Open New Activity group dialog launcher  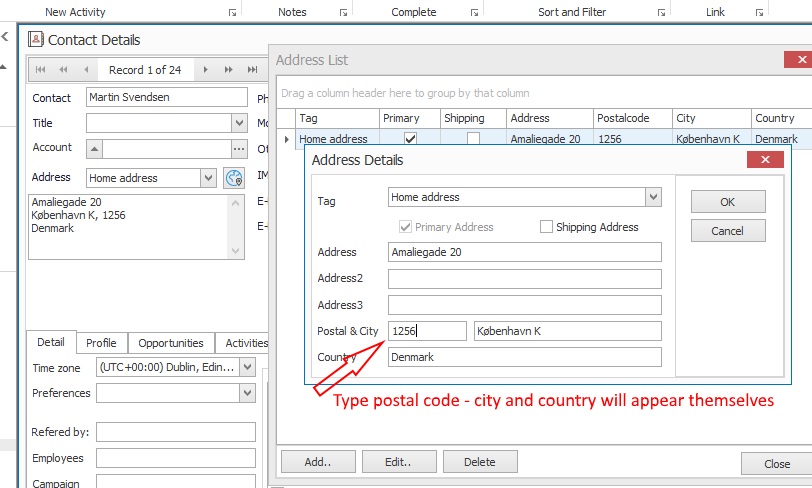pos(233,12)
